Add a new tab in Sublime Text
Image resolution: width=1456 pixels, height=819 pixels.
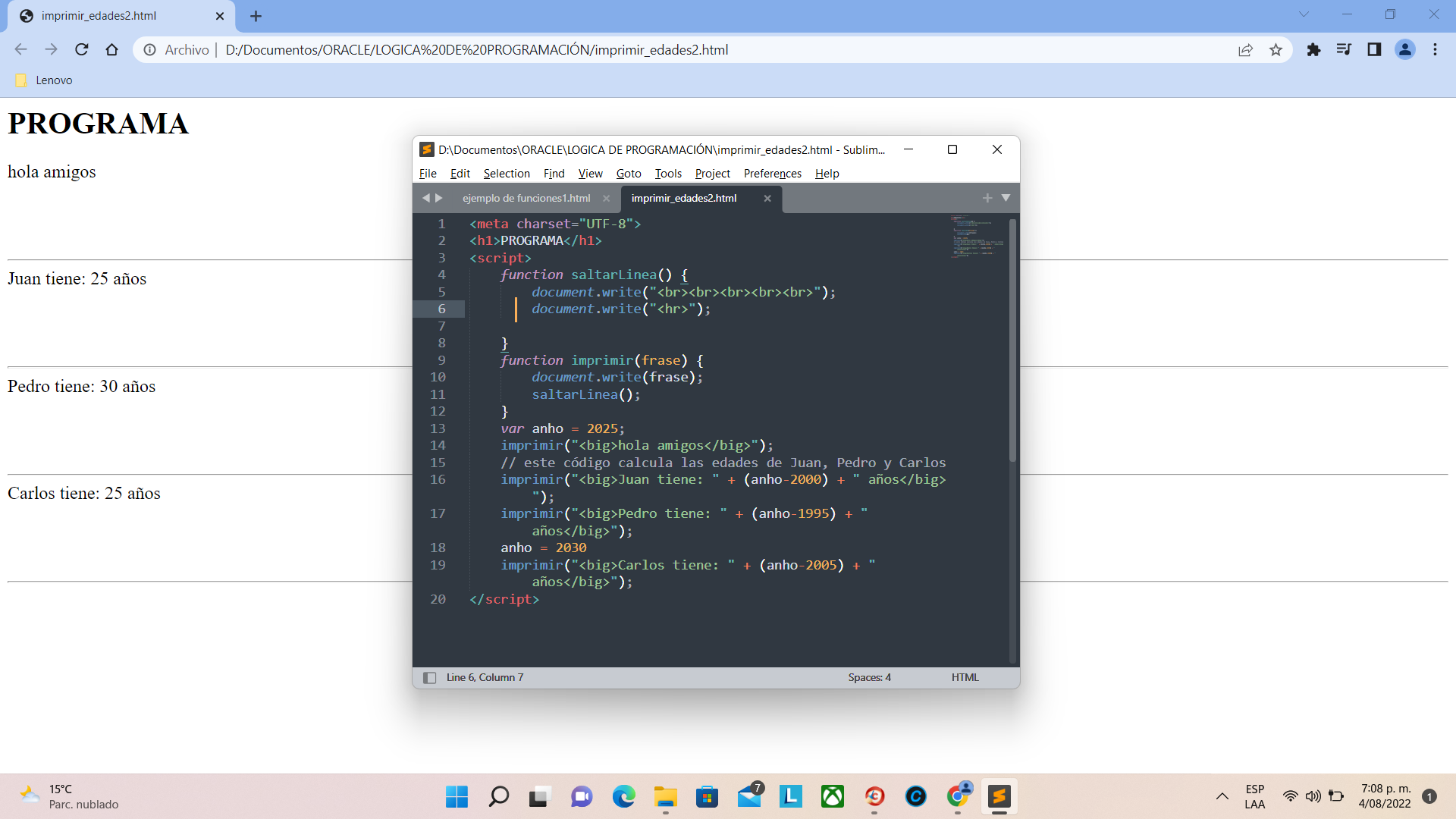pyautogui.click(x=987, y=198)
